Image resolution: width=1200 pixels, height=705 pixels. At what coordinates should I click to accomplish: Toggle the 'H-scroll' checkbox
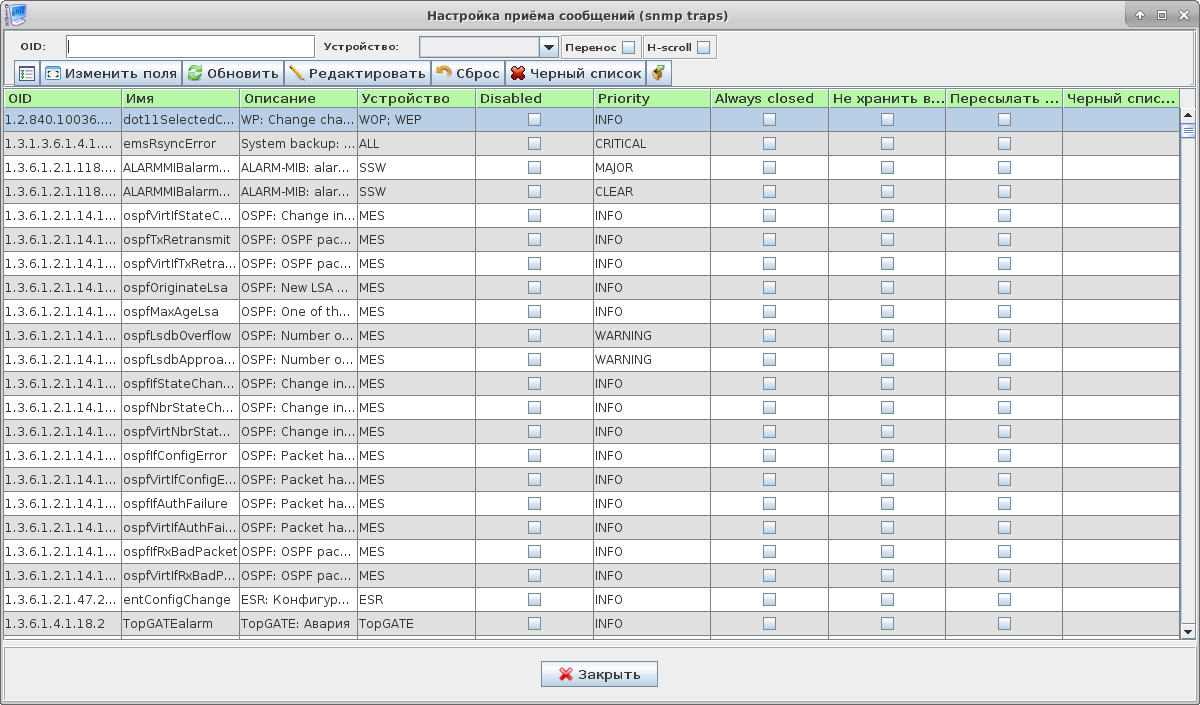(x=703, y=47)
